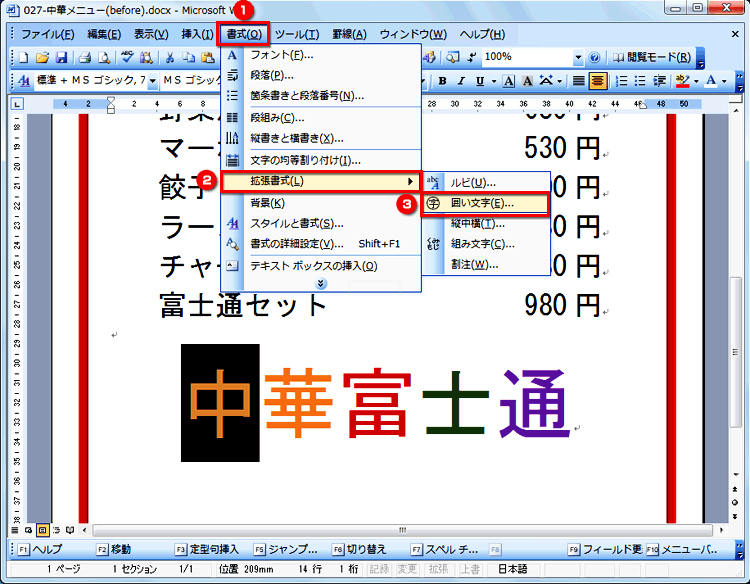Click the character scaling icon
Image resolution: width=750 pixels, height=584 pixels.
[546, 81]
